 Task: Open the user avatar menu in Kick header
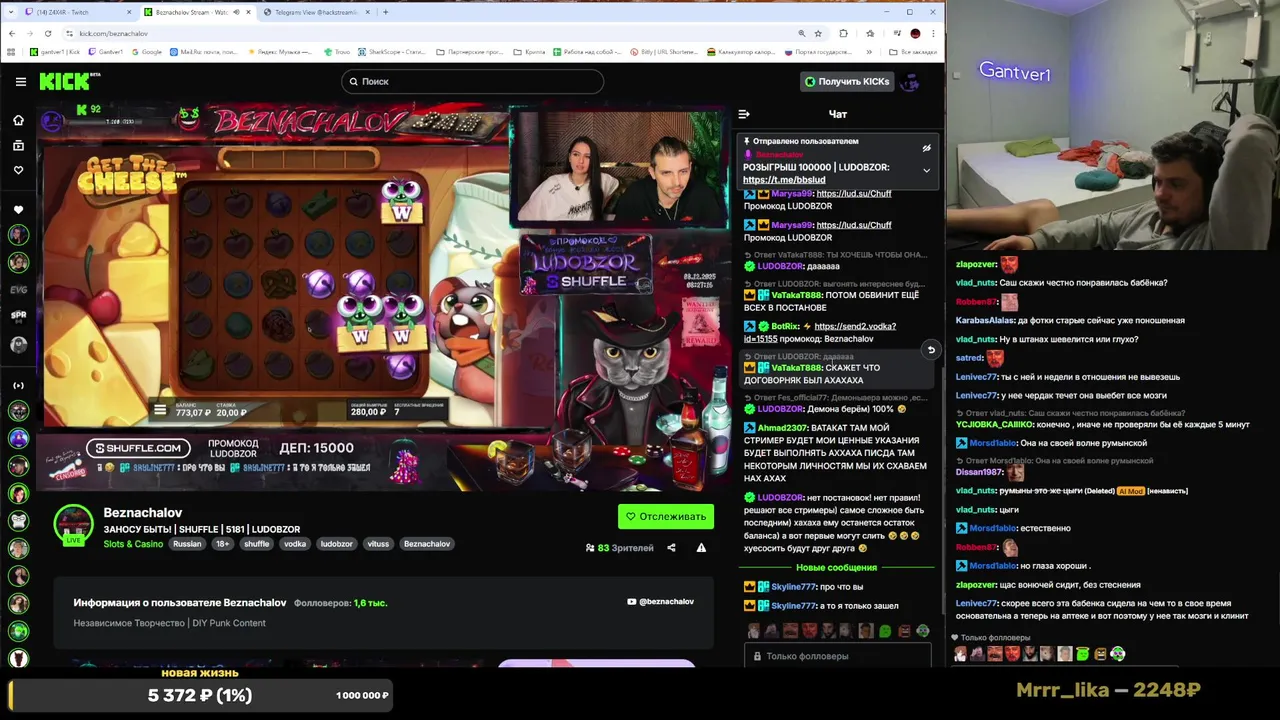(910, 81)
